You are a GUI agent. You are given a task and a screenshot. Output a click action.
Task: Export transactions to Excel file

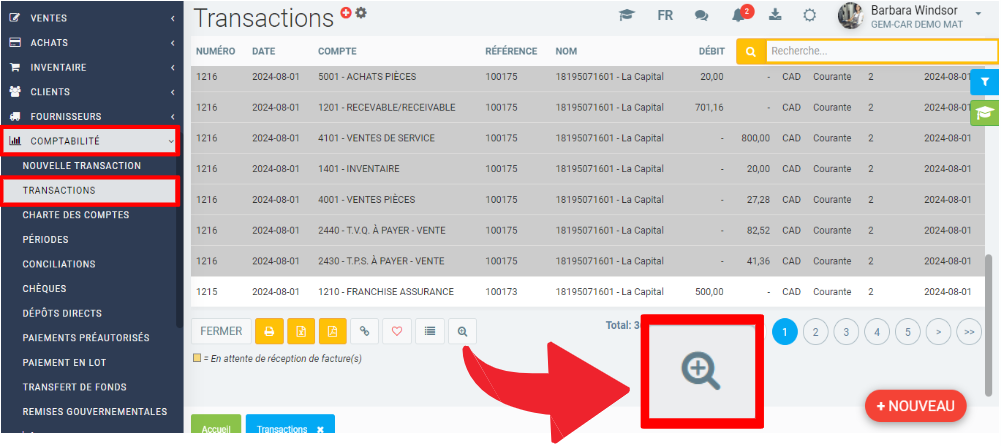click(301, 331)
